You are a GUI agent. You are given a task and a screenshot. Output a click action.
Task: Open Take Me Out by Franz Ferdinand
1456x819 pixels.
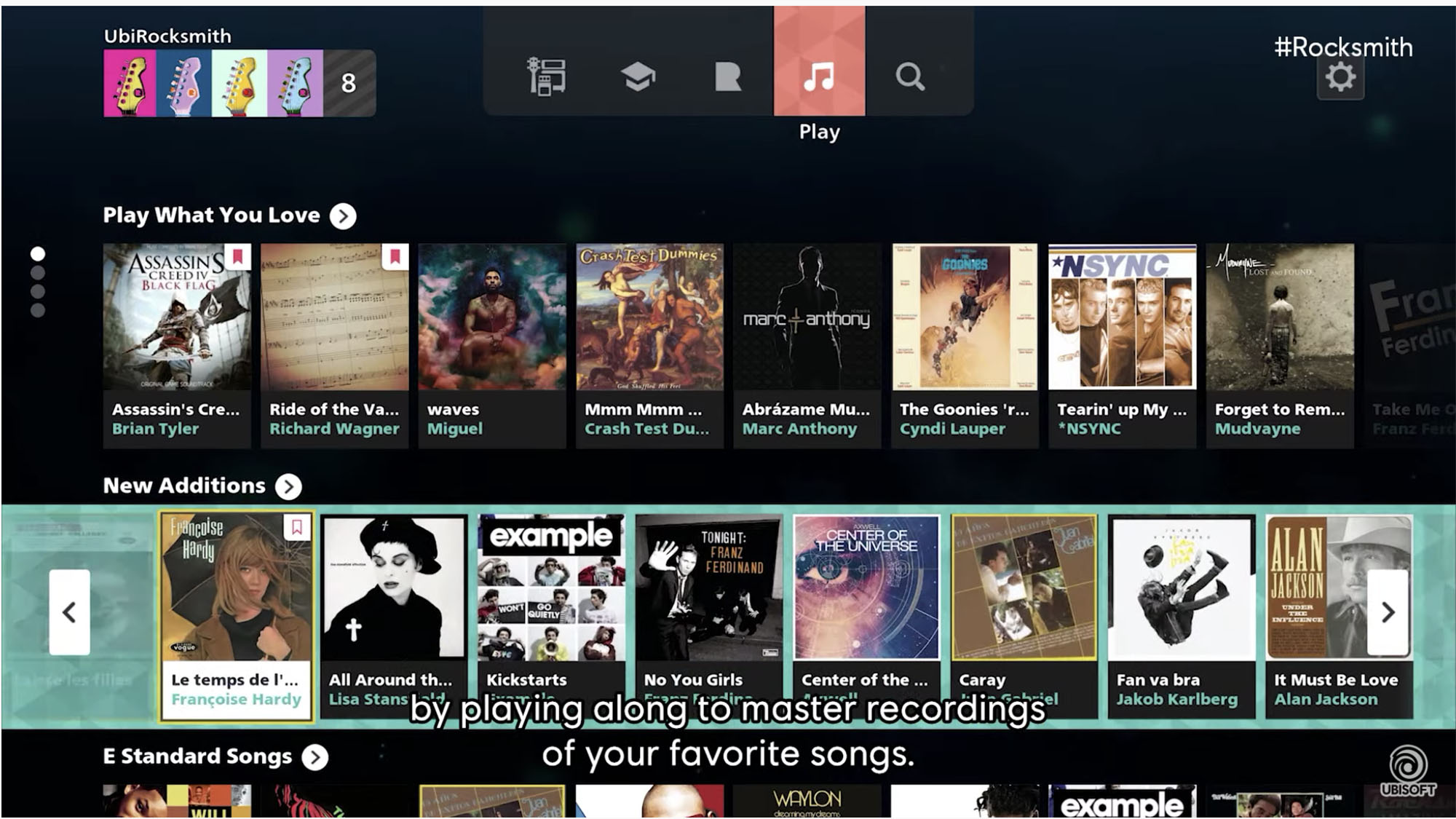coord(1410,346)
